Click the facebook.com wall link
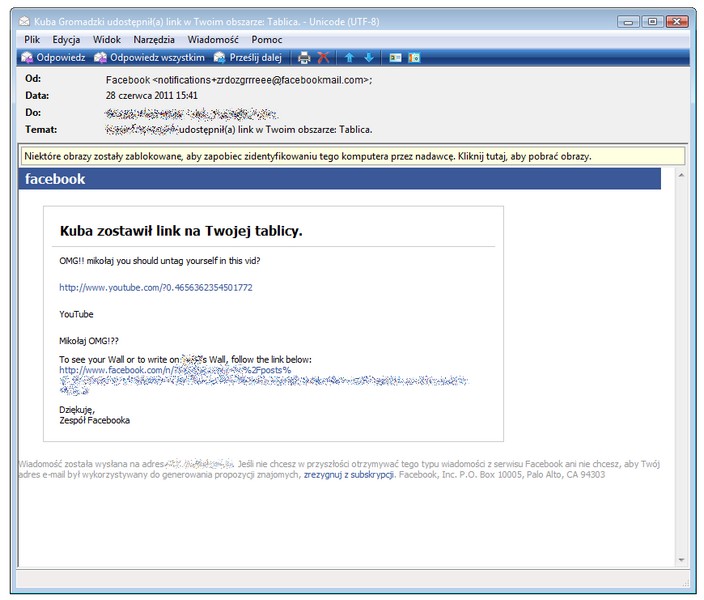 175,370
